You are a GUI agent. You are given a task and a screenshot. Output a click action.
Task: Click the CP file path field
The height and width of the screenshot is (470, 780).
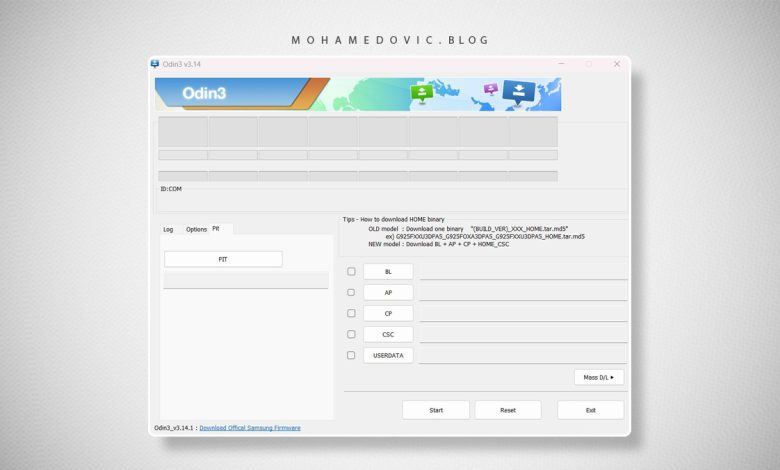(523, 314)
